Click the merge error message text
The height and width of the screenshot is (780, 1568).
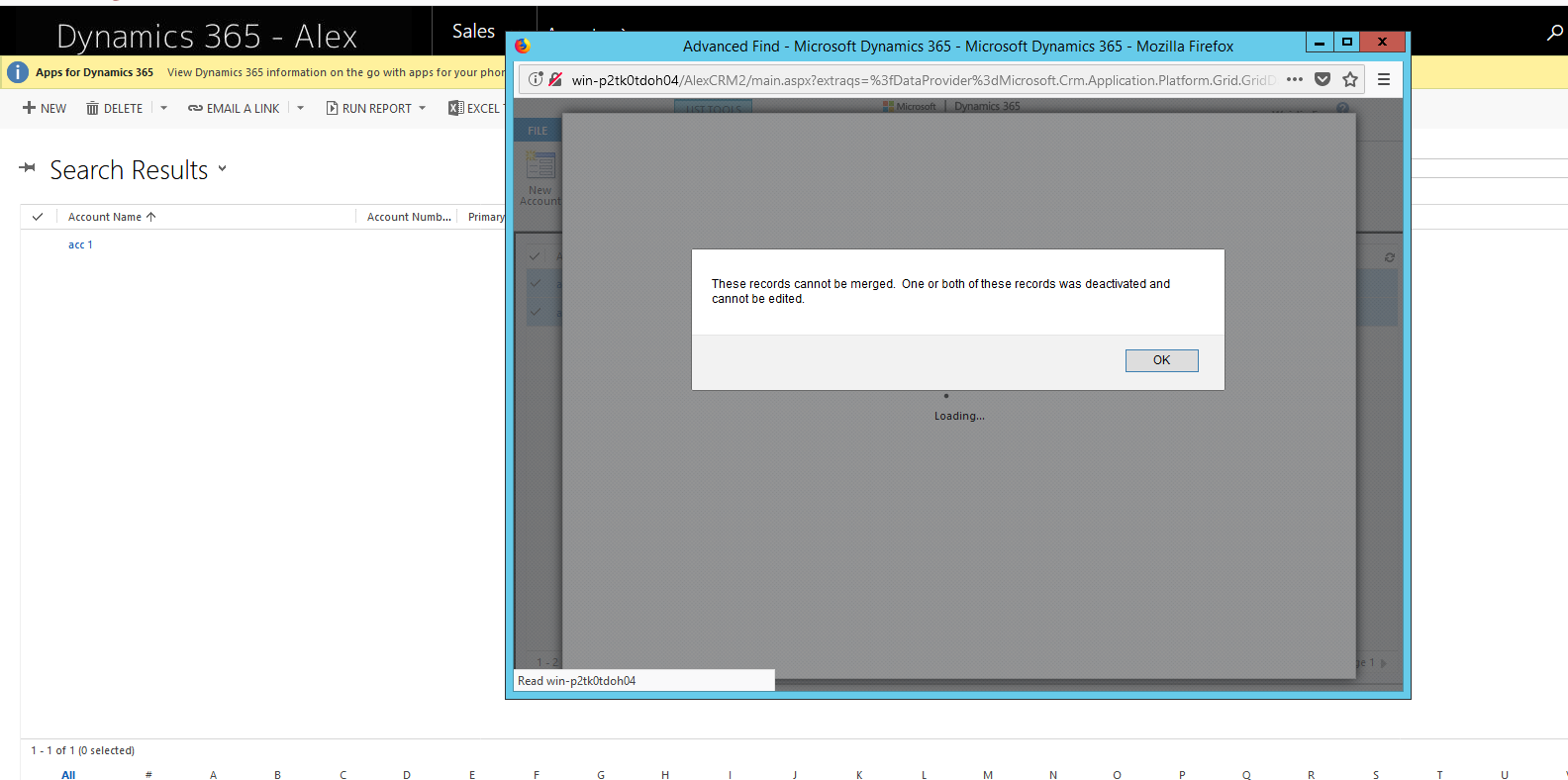[940, 291]
